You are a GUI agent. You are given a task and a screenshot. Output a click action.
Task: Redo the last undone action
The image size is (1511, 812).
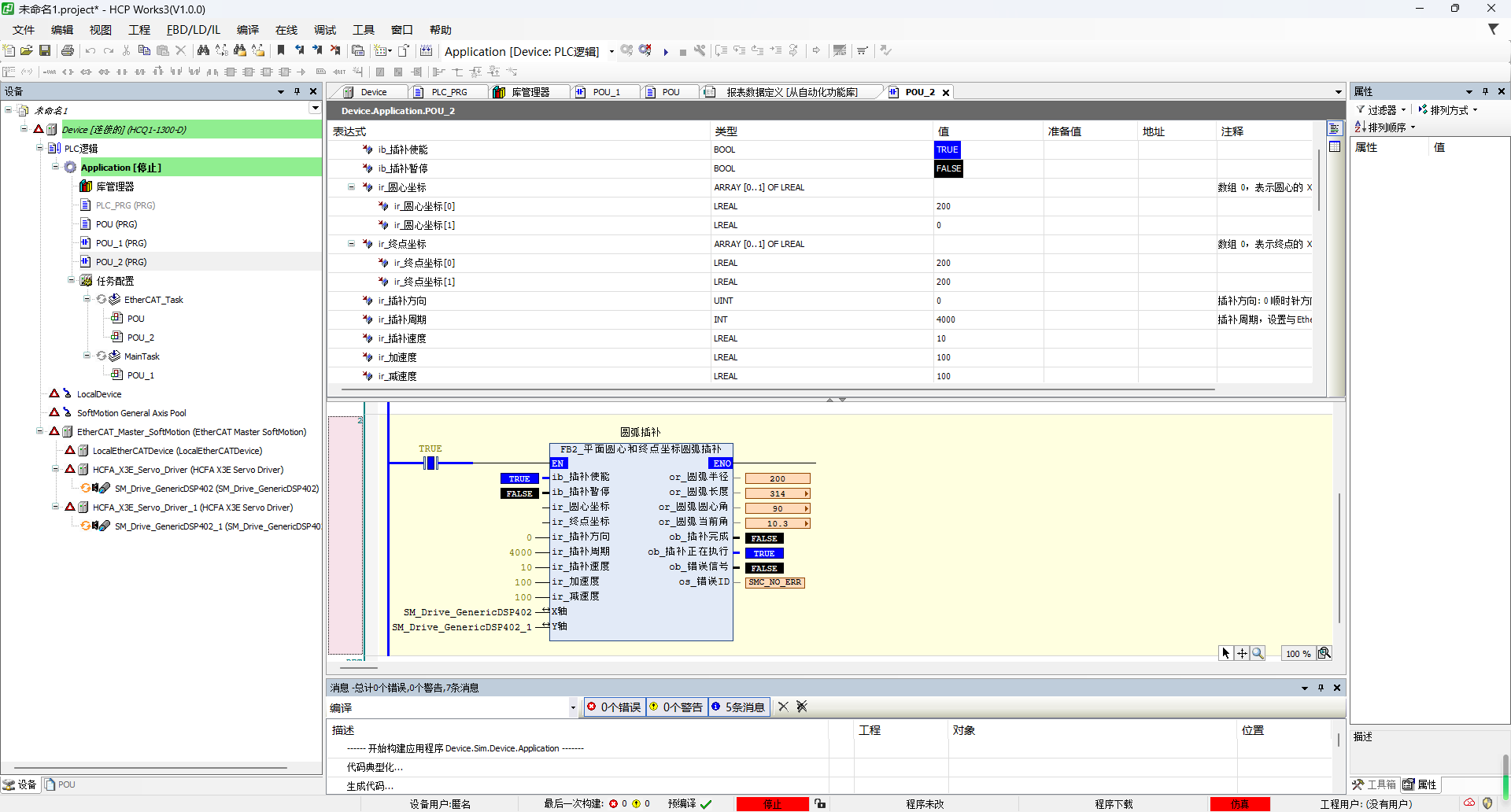[x=109, y=50]
